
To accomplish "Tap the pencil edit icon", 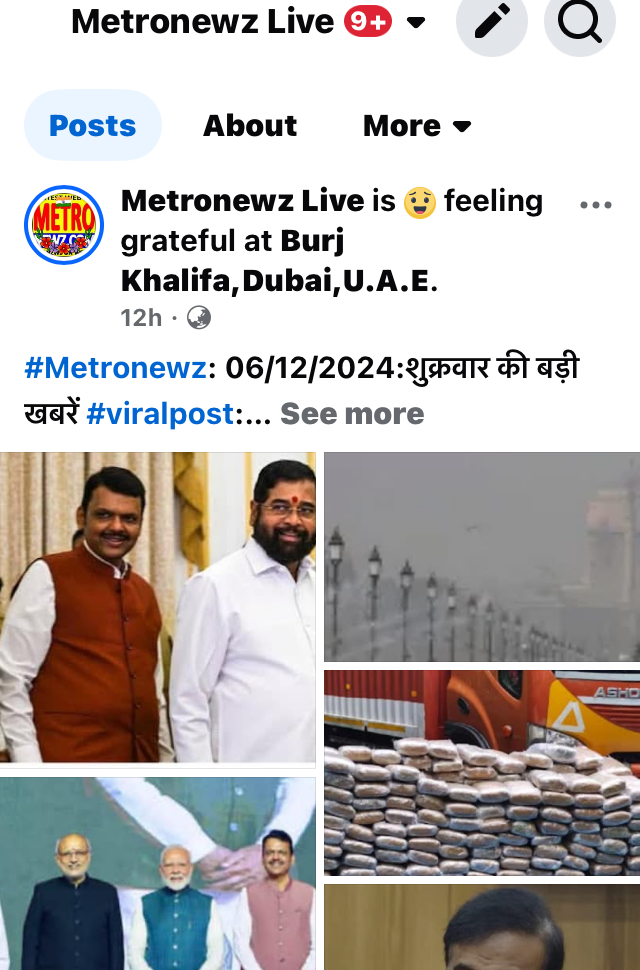I will pyautogui.click(x=492, y=21).
